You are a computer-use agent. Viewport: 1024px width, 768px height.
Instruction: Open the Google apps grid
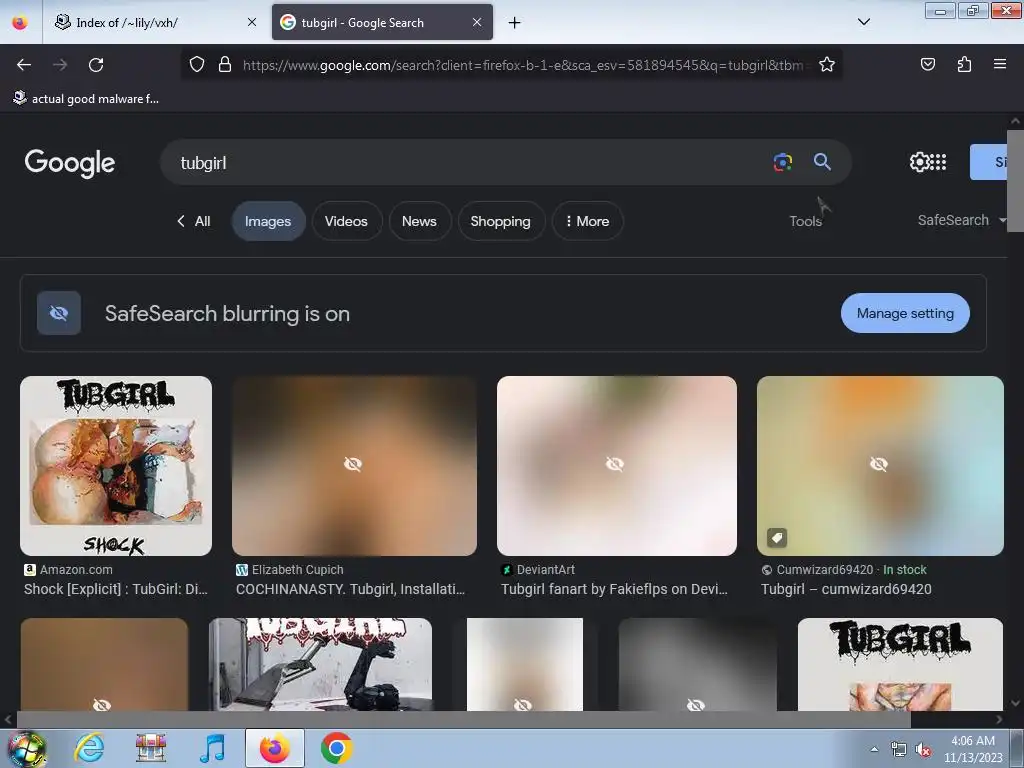pyautogui.click(x=938, y=162)
